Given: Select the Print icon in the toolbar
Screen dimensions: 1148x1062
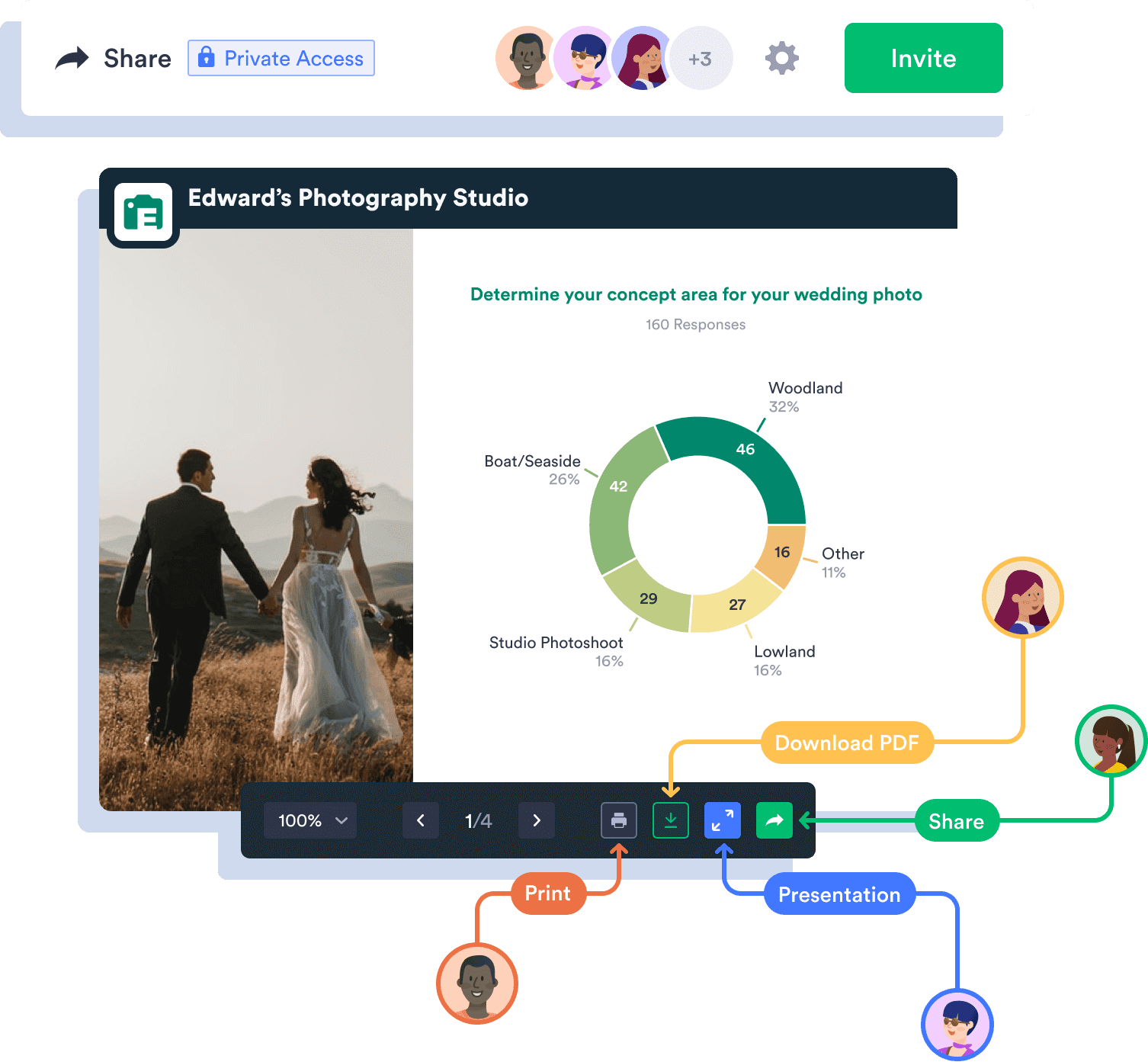Looking at the screenshot, I should 618,820.
